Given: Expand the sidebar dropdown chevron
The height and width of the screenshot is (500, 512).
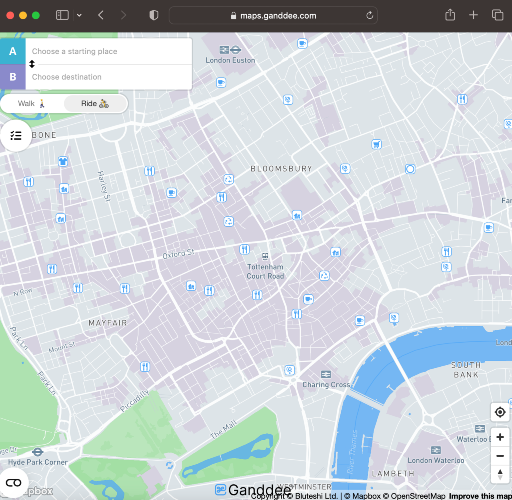Looking at the screenshot, I should coord(79,15).
